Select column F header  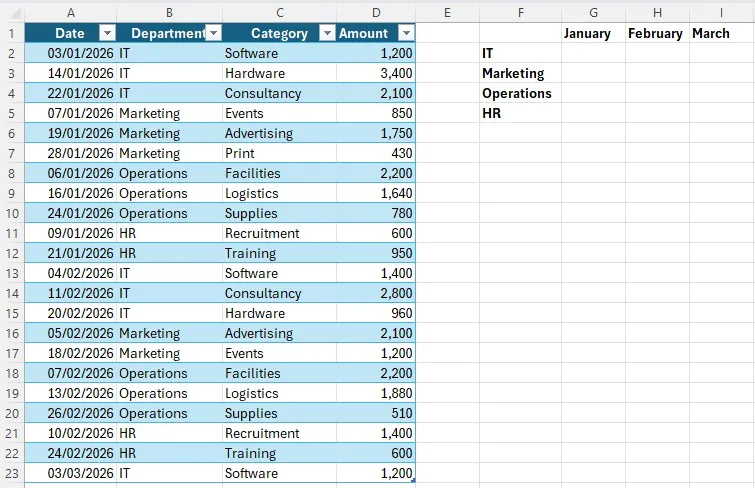coord(521,13)
